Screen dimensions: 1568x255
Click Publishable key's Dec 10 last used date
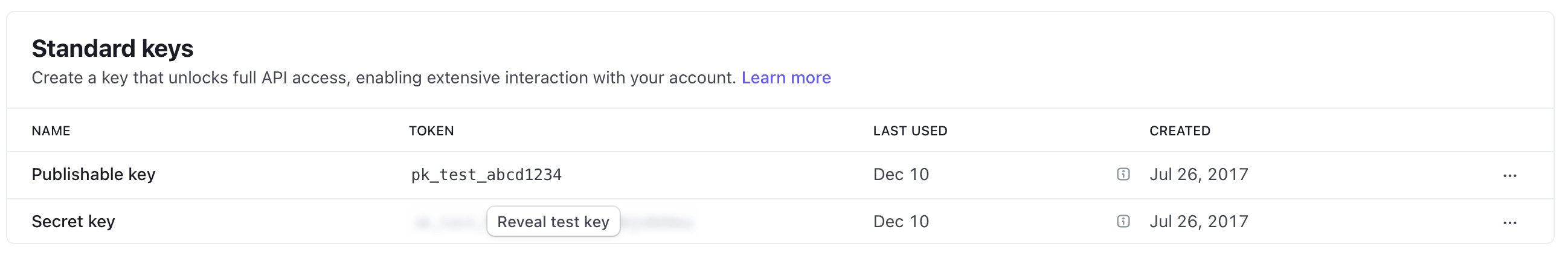coord(900,175)
